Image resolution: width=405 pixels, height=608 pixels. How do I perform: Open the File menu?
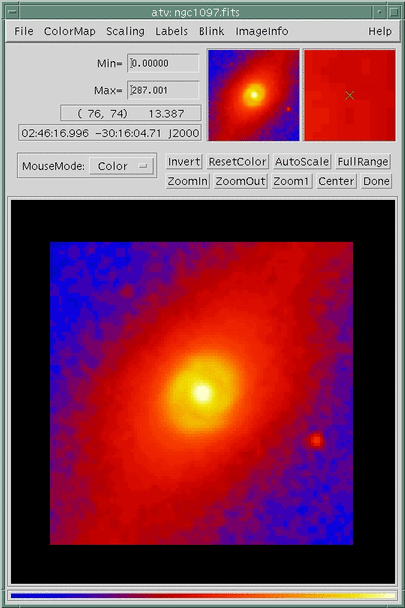[x=24, y=31]
